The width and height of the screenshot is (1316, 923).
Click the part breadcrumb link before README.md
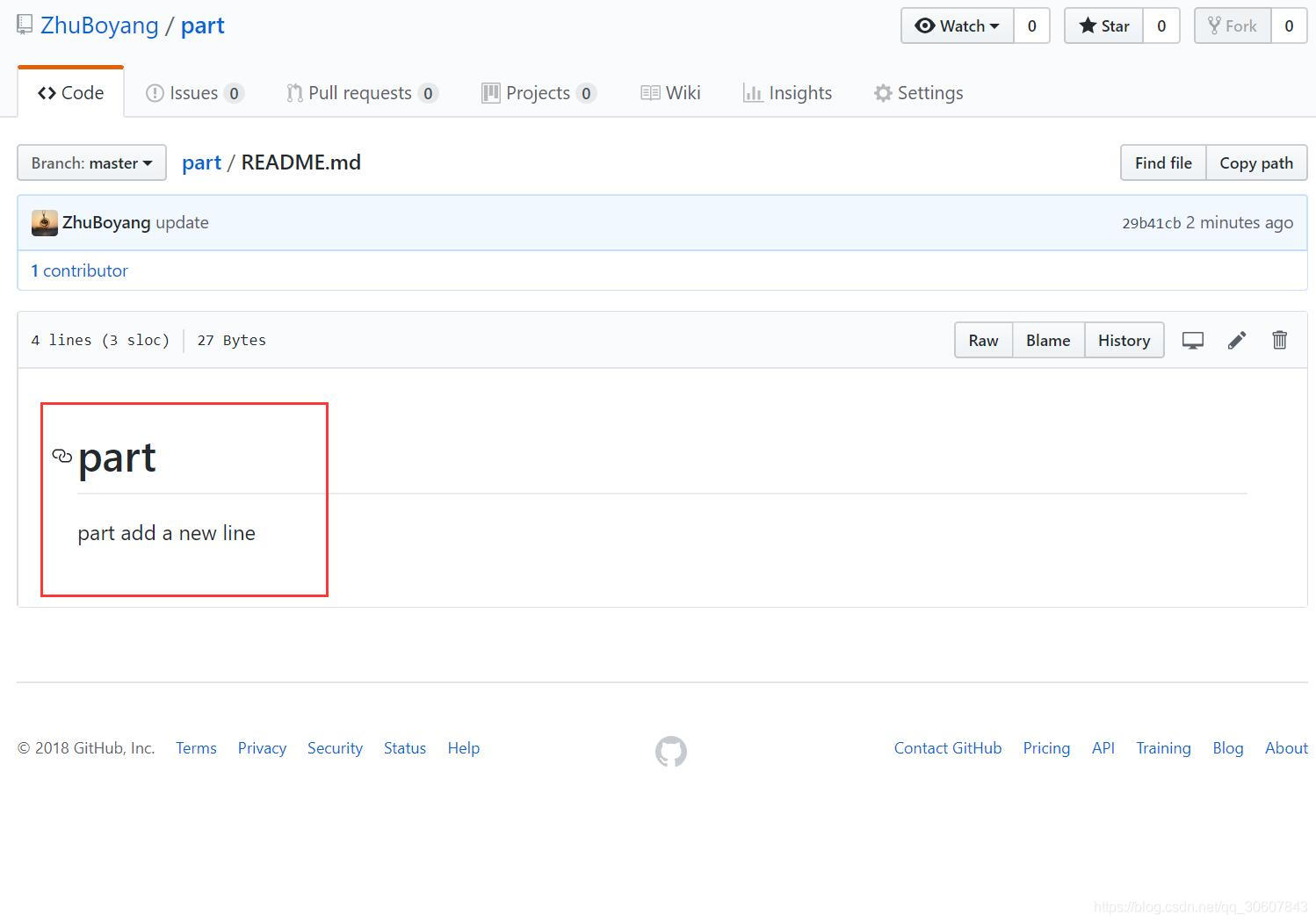[201, 162]
